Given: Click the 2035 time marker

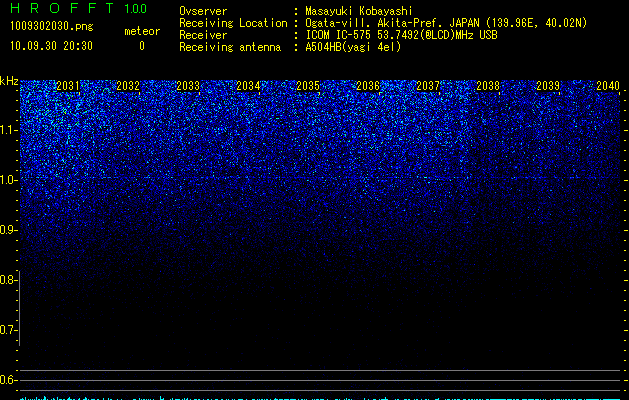Looking at the screenshot, I should pyautogui.click(x=308, y=86).
